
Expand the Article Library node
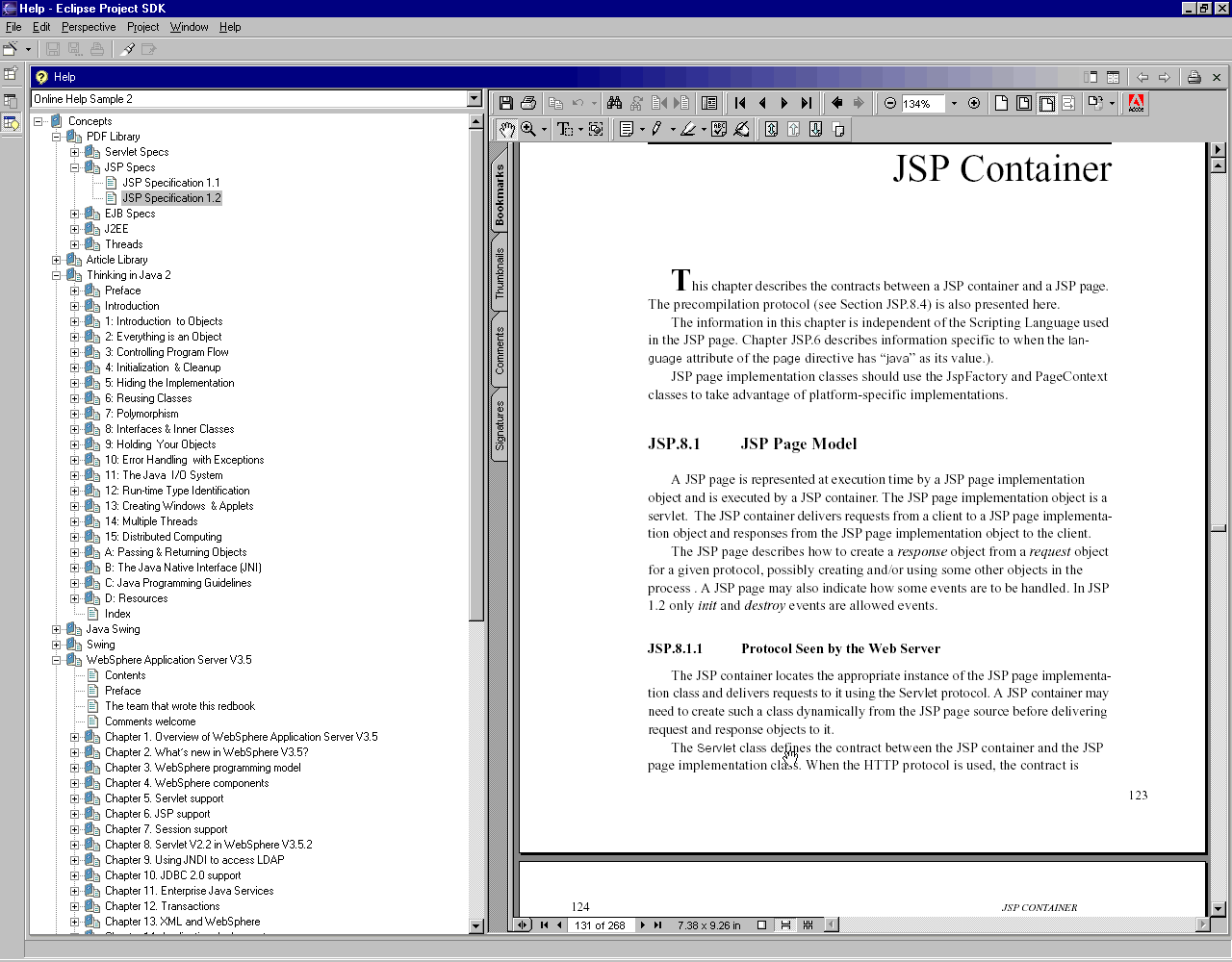[x=57, y=260]
